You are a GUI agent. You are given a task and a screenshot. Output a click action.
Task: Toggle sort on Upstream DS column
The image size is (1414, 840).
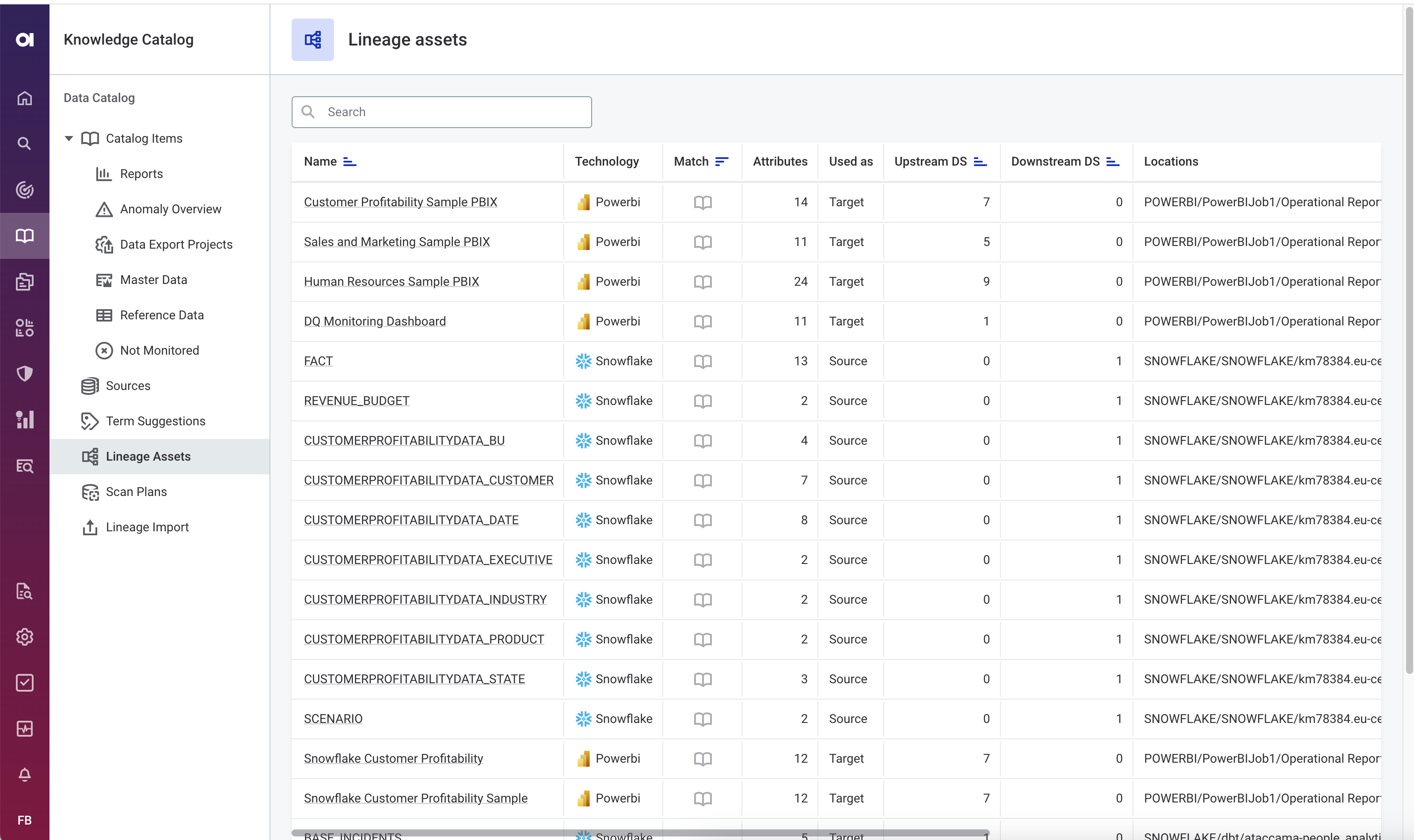click(980, 162)
